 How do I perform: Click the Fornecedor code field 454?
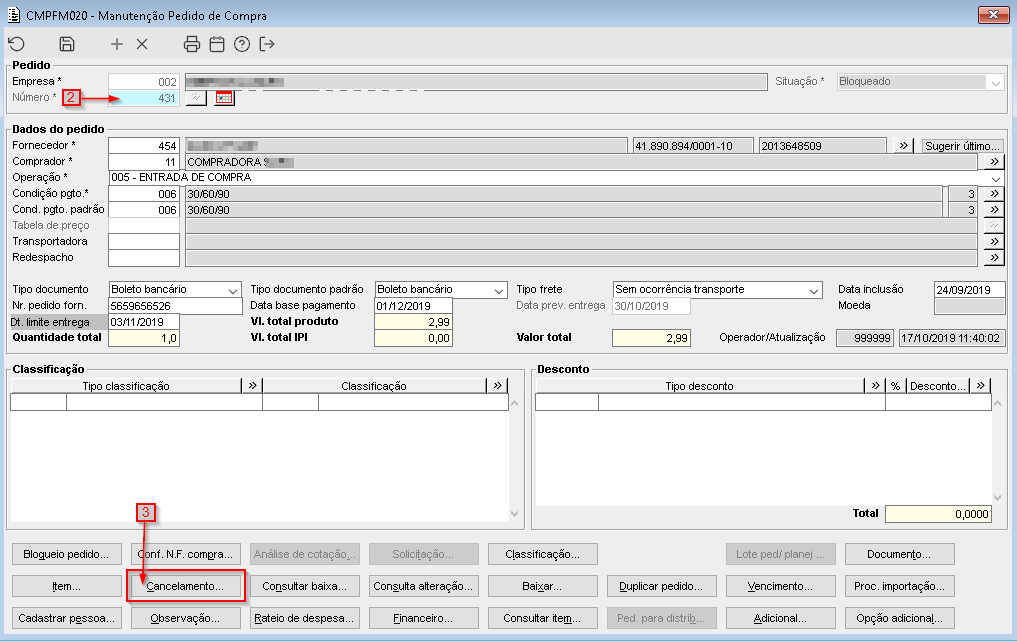click(x=144, y=145)
